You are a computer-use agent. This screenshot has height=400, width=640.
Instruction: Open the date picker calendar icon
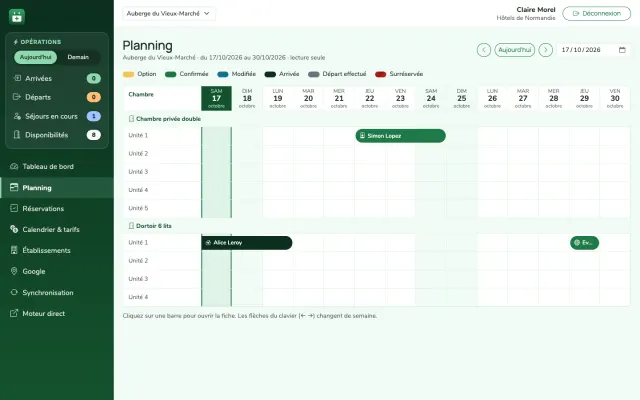[x=622, y=50]
